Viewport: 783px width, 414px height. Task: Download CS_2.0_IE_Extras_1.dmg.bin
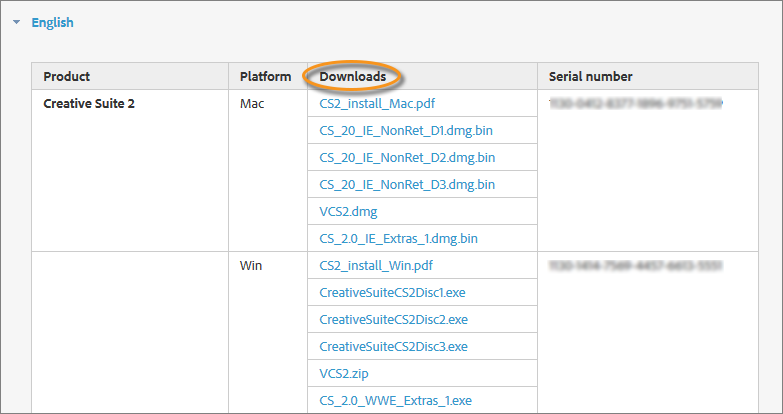coord(398,239)
